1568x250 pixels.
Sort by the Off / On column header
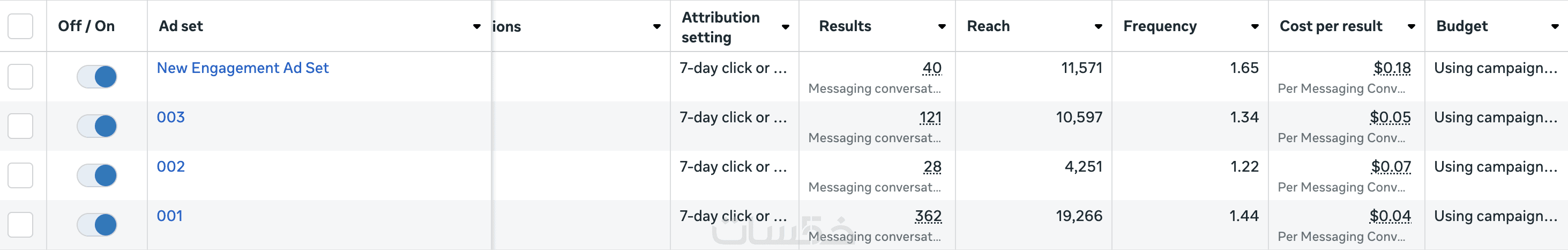[86, 26]
